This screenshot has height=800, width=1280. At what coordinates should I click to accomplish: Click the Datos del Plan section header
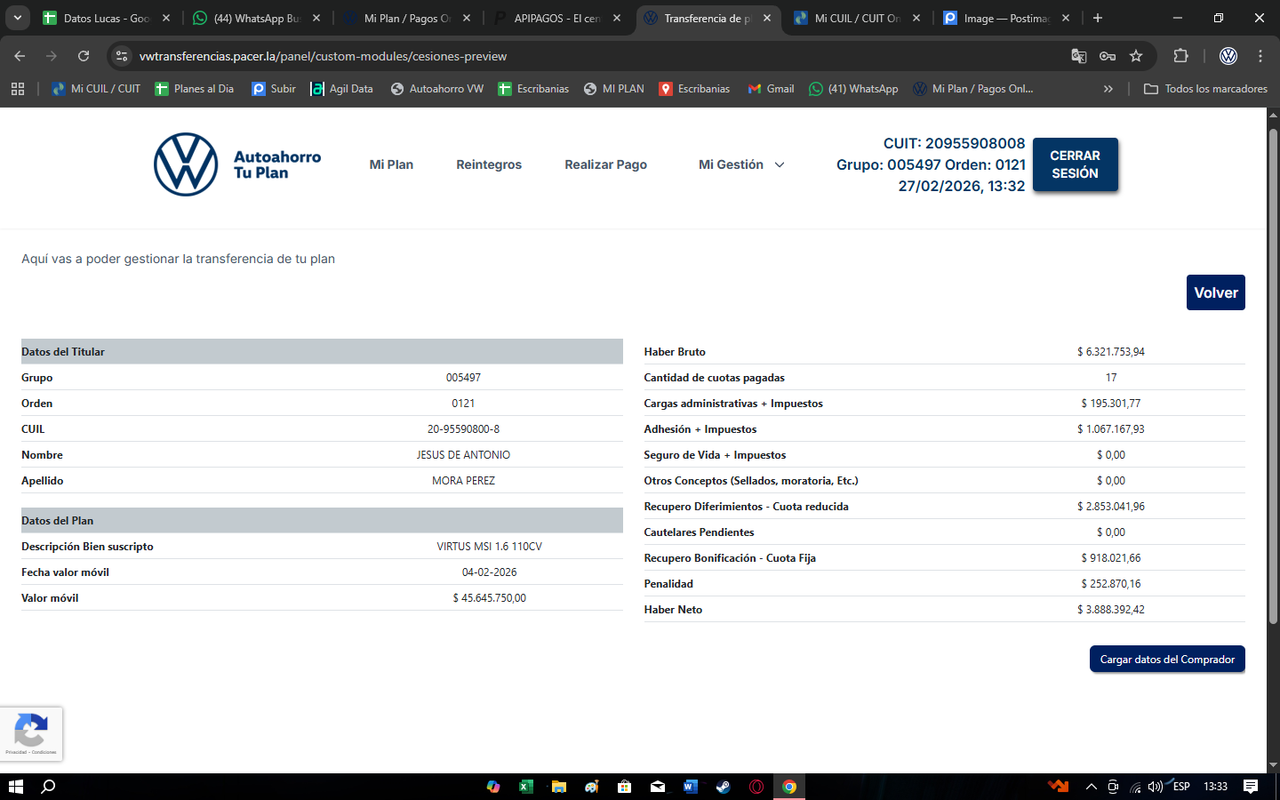pyautogui.click(x=322, y=520)
